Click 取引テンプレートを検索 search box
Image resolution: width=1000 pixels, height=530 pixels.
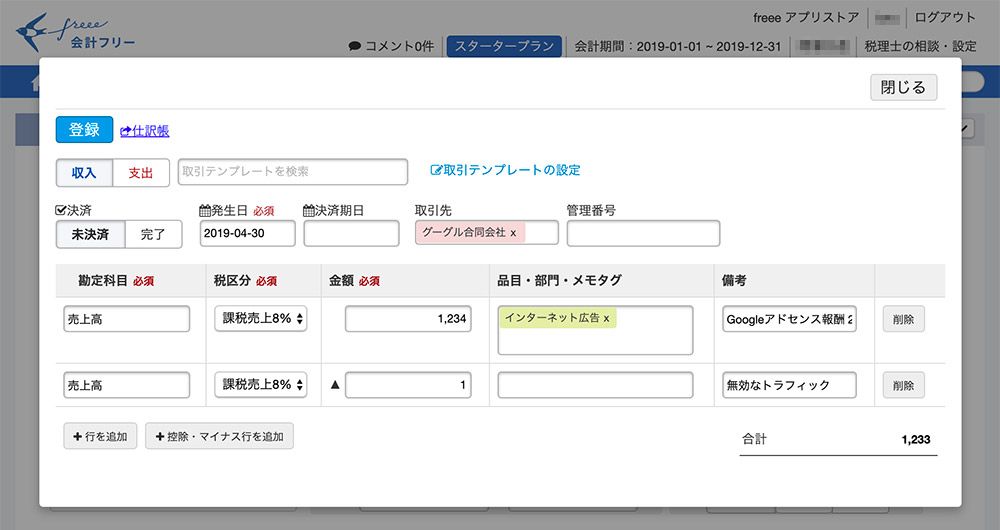pyautogui.click(x=293, y=172)
